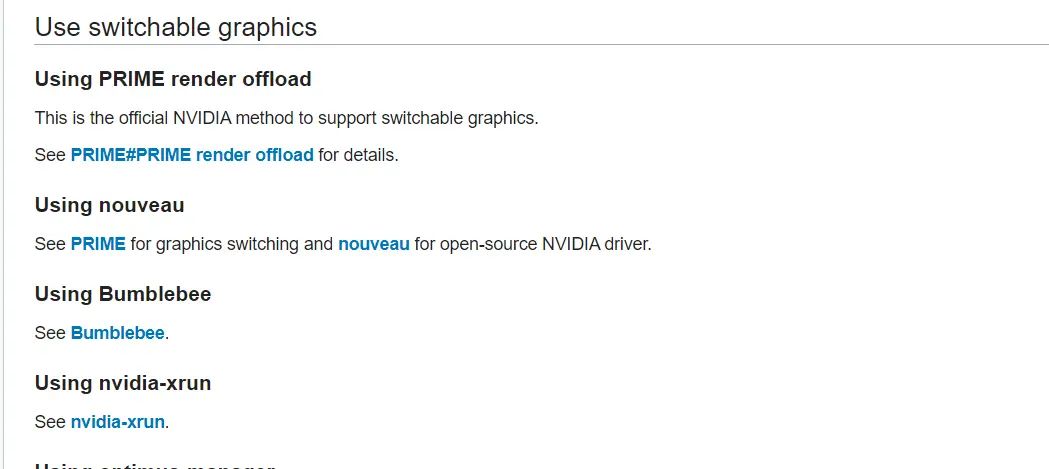Click "See" before the PRIME#PRIME render offload link
Viewport: 1049px width, 469px height.
click(50, 155)
